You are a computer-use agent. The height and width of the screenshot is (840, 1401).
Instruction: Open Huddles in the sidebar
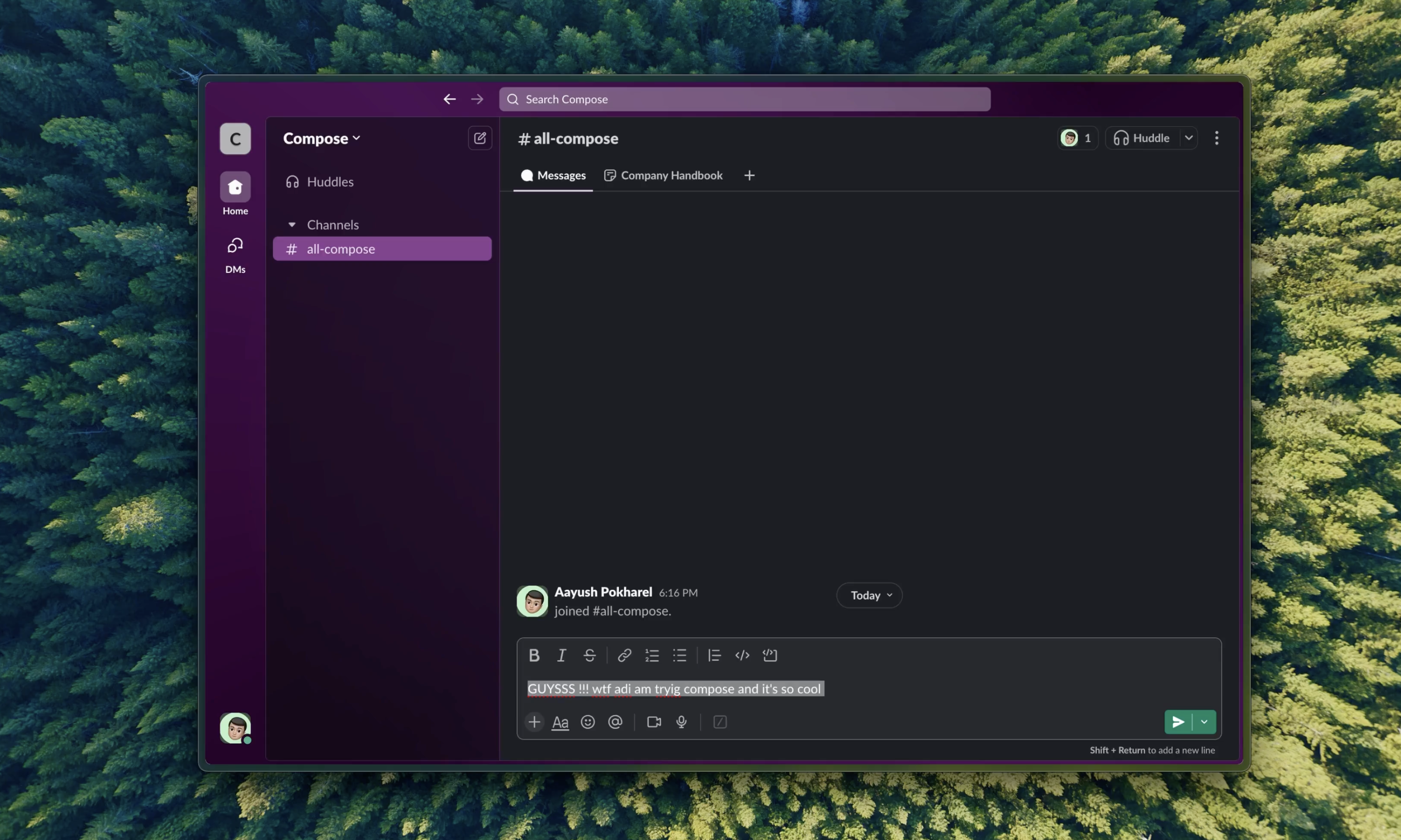click(x=382, y=182)
